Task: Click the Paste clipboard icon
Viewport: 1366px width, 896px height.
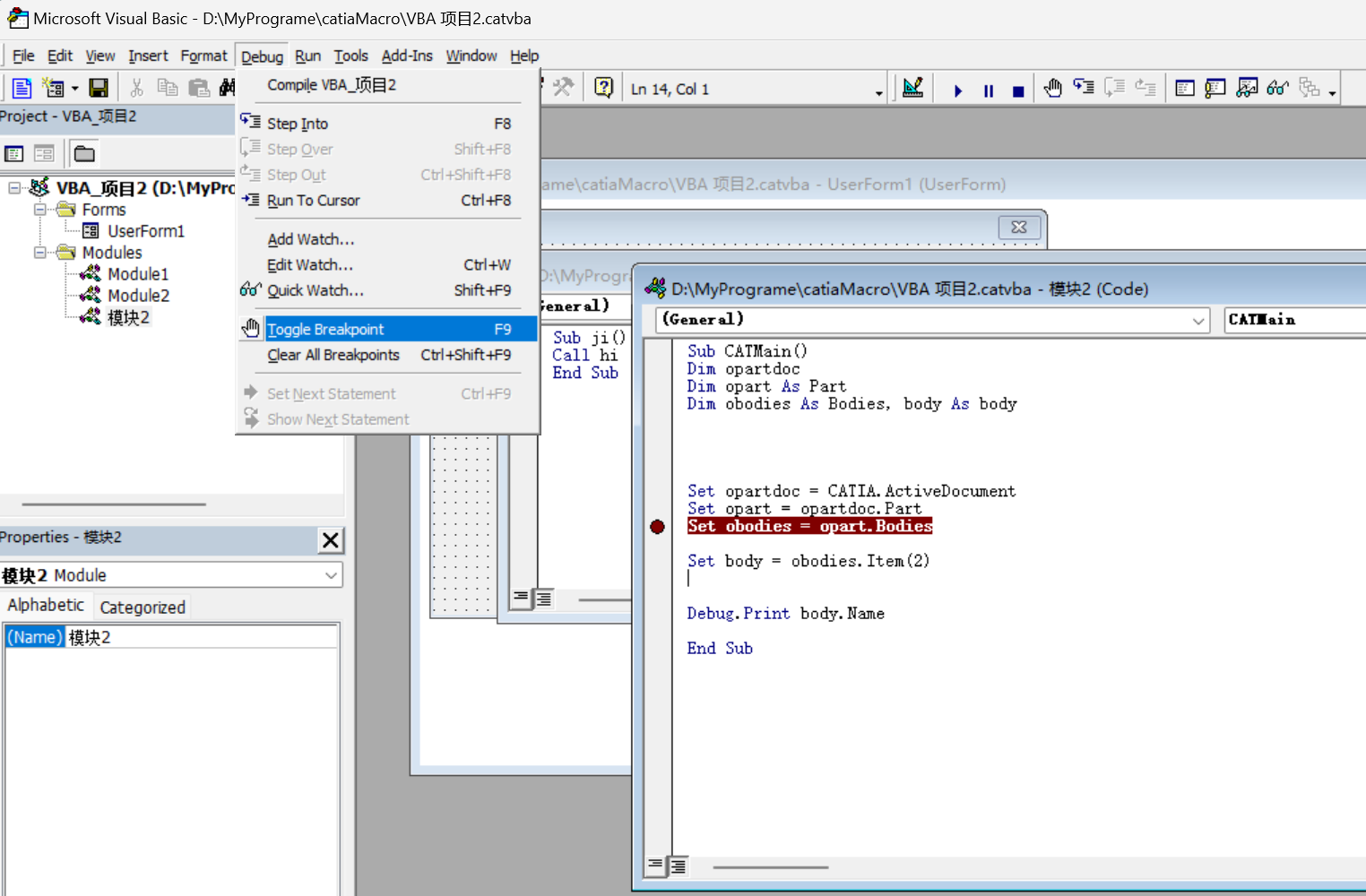Action: (199, 88)
